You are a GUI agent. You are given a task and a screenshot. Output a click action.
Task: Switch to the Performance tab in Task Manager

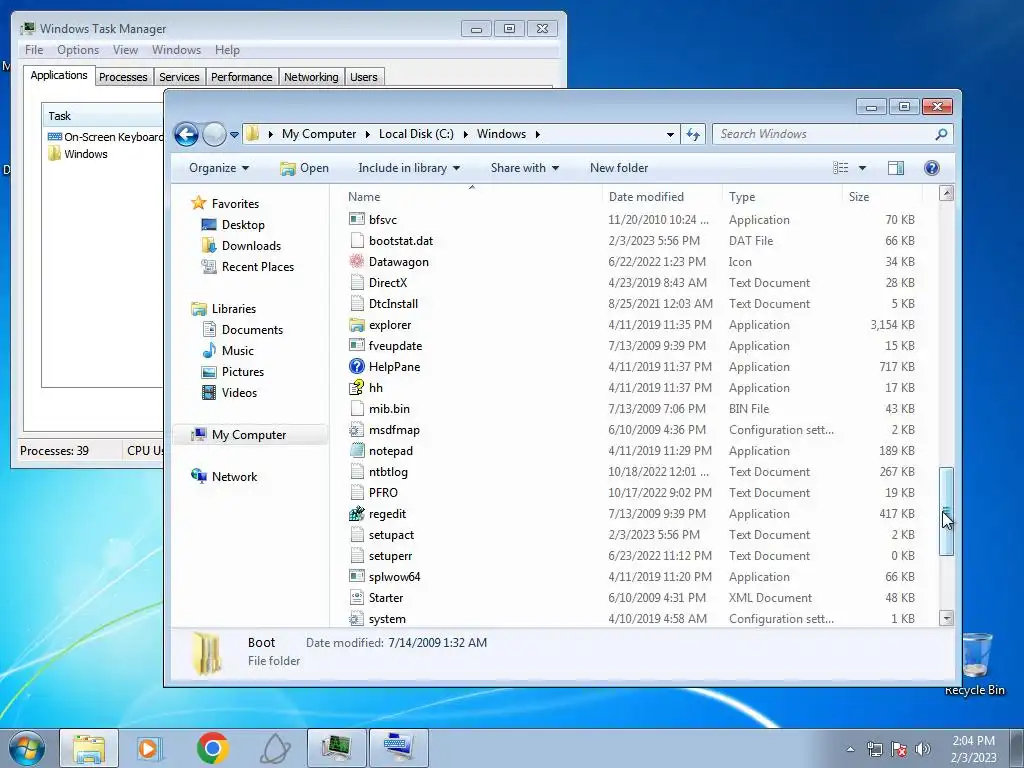241,77
